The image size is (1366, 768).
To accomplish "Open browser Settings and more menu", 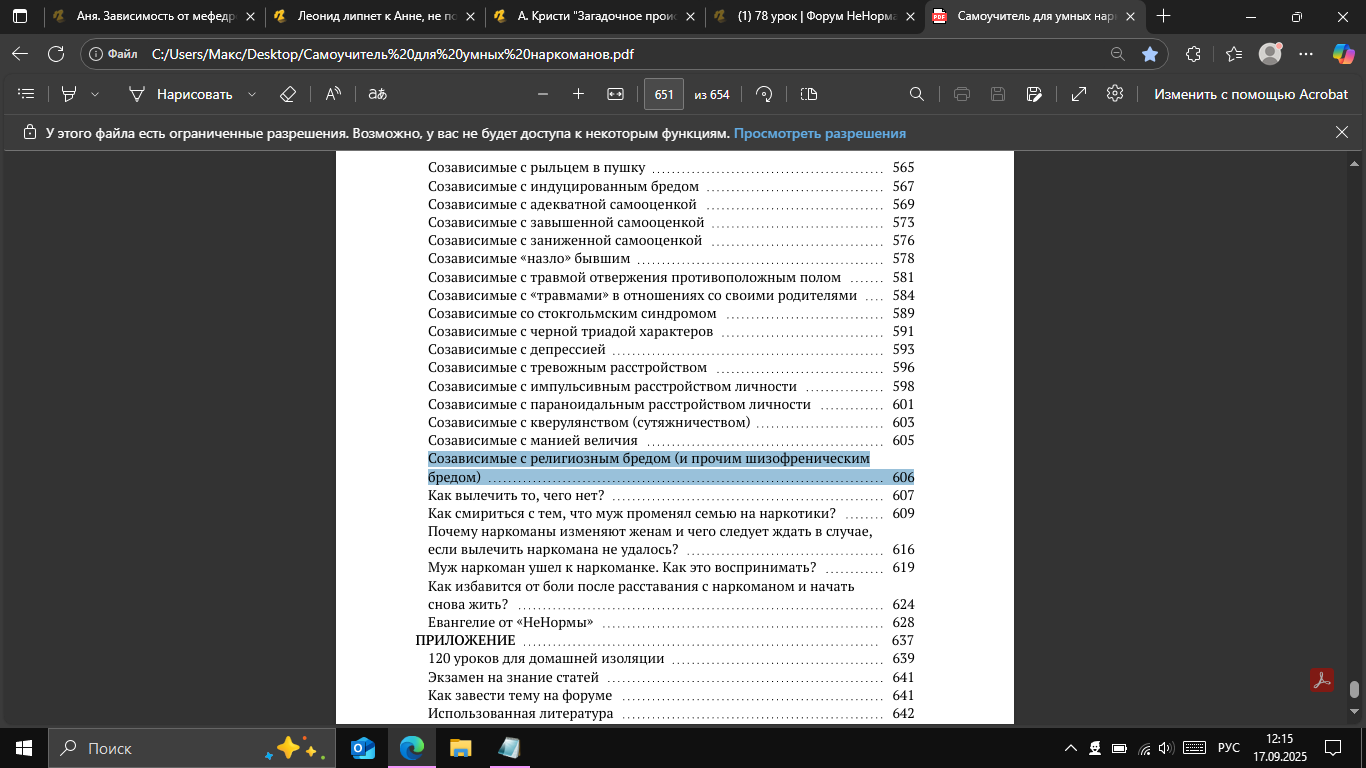I will 1304,54.
